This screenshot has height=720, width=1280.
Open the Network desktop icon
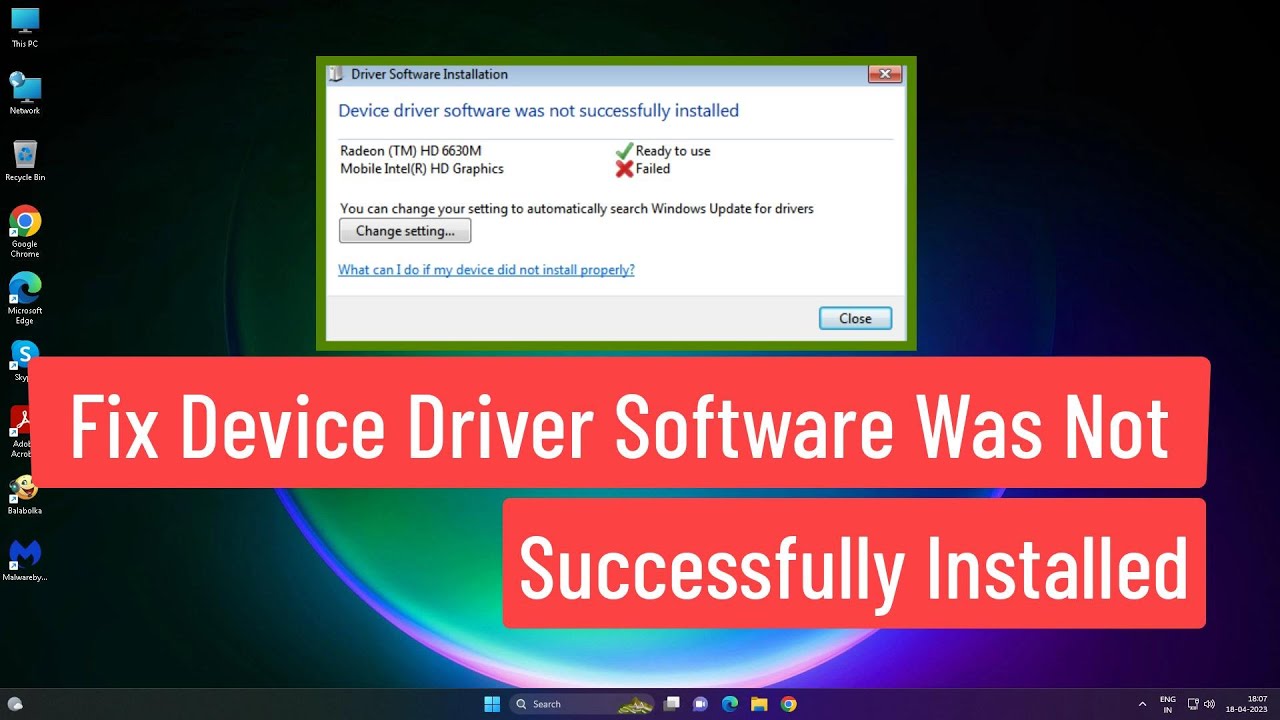tap(25, 93)
